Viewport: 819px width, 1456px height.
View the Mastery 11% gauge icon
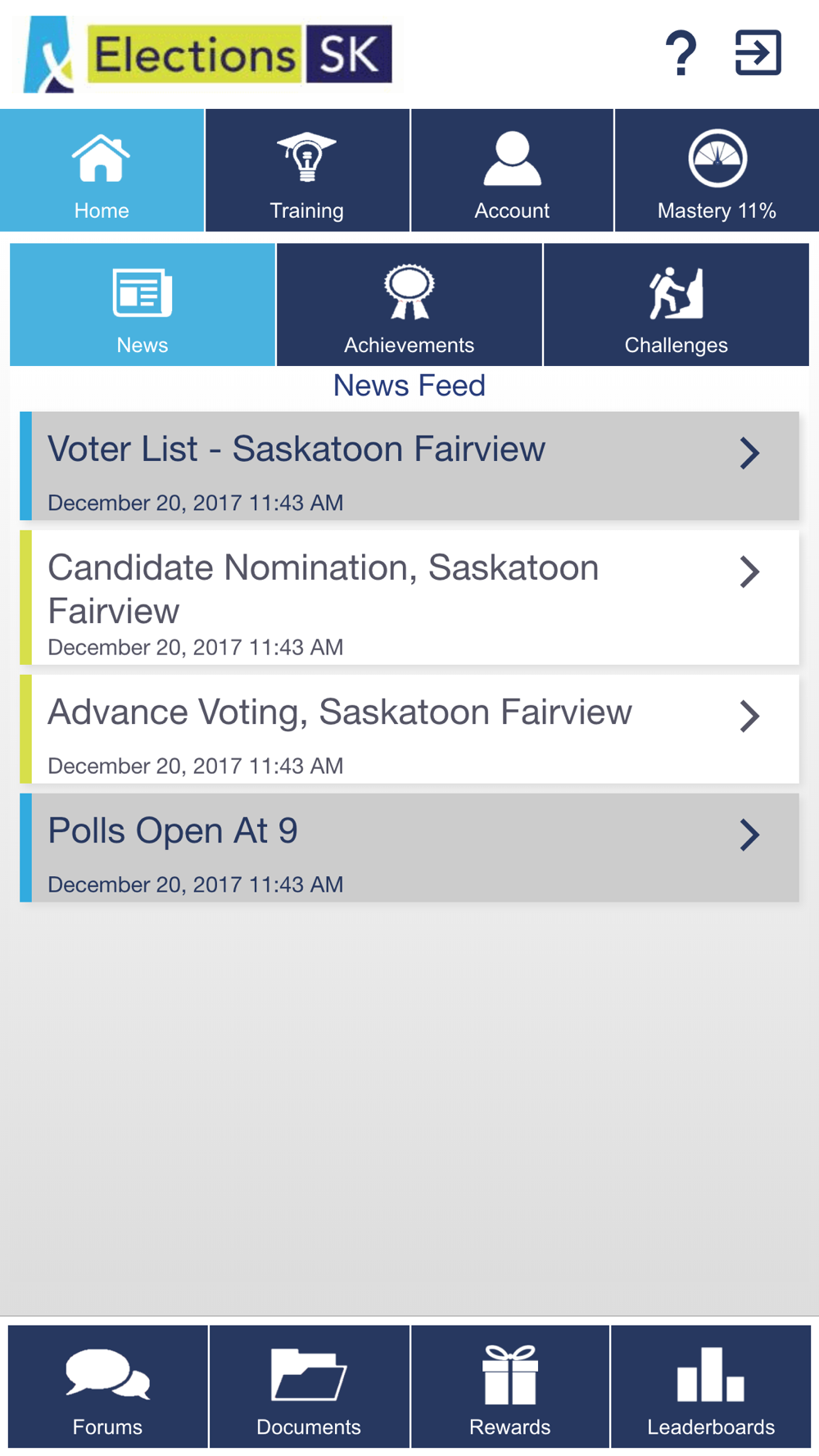click(x=717, y=158)
